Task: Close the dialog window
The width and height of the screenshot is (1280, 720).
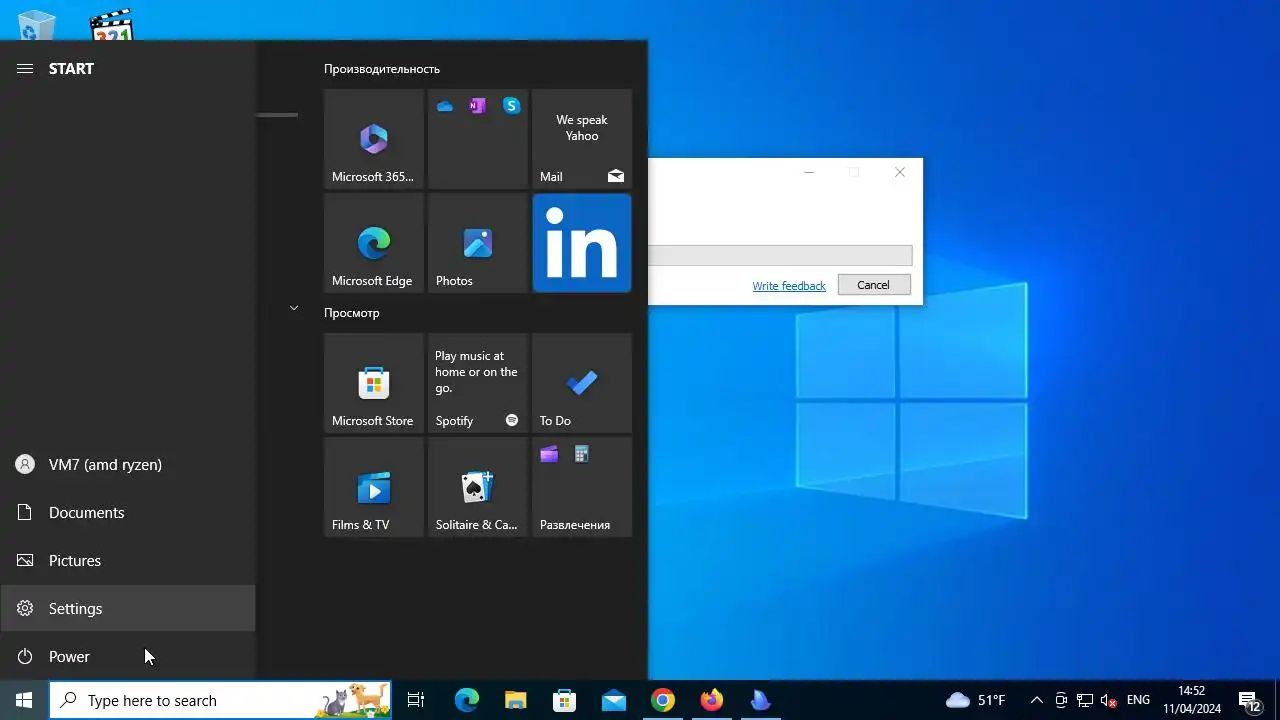Action: coord(900,172)
